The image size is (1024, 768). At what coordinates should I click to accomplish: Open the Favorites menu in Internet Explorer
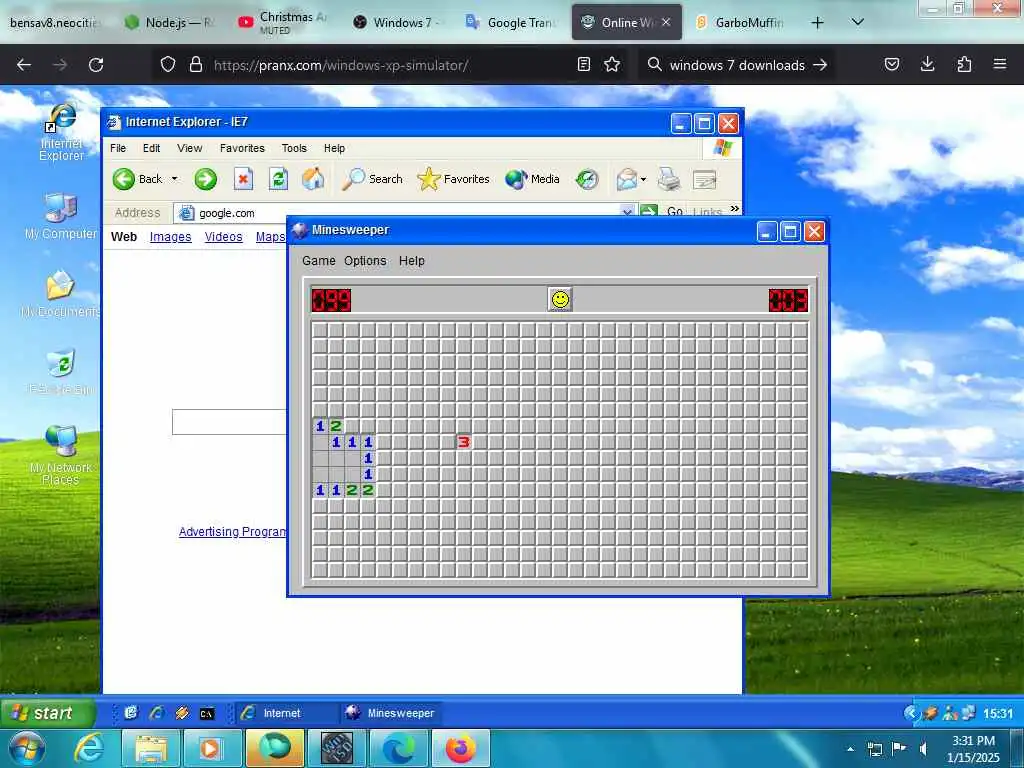[242, 148]
